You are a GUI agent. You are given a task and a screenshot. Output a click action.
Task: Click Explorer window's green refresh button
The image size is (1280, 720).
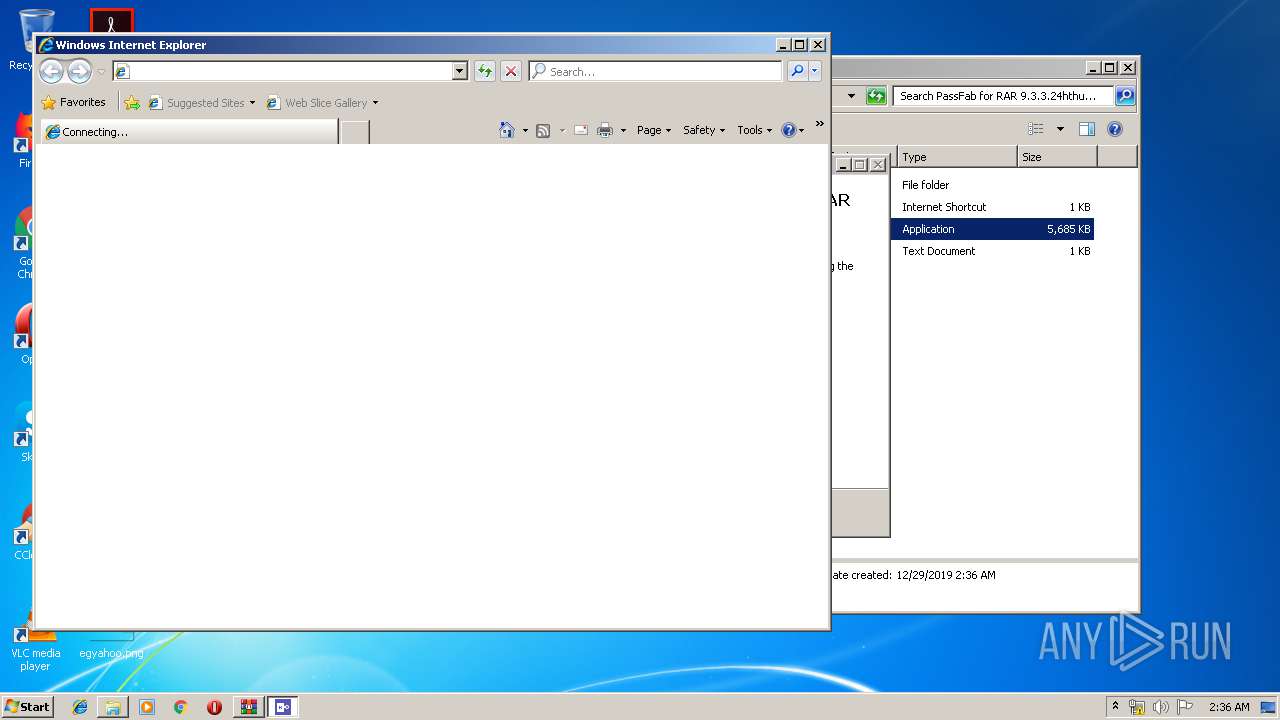click(876, 96)
